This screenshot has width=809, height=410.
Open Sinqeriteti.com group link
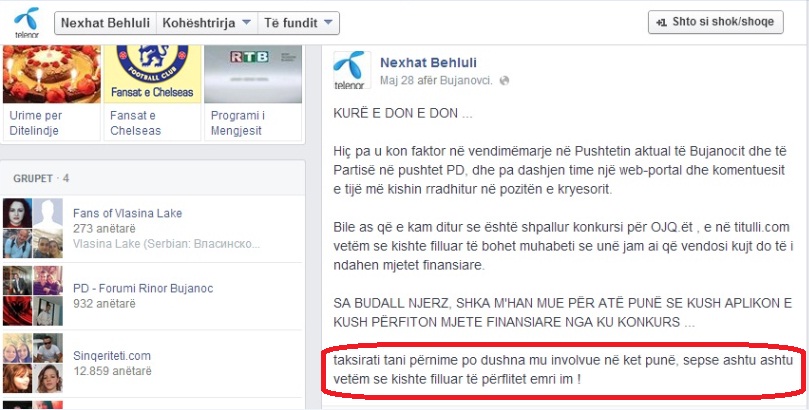(x=112, y=356)
